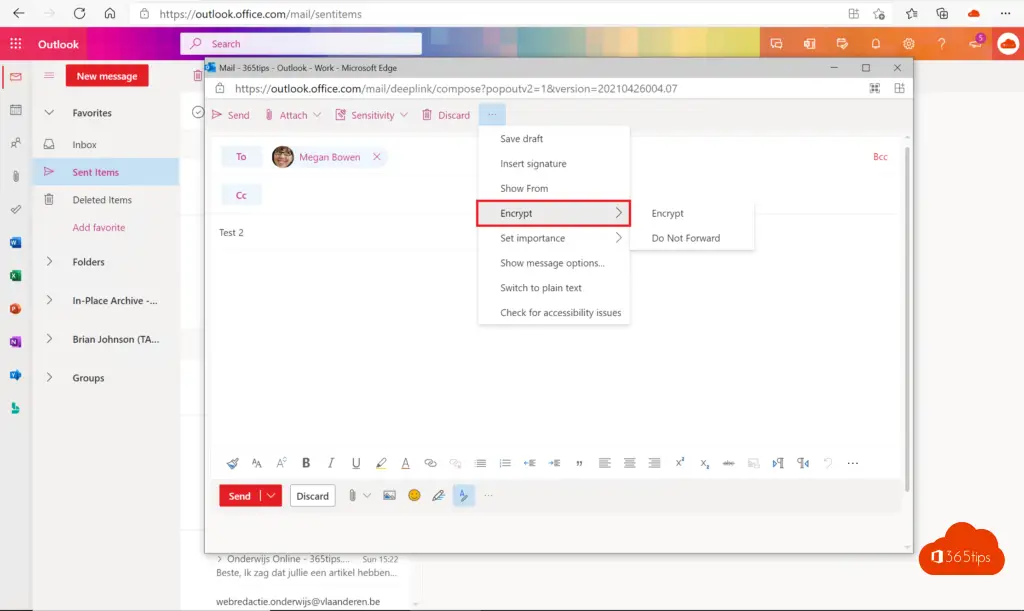Choose Do Not Forward from the submenu

point(686,238)
